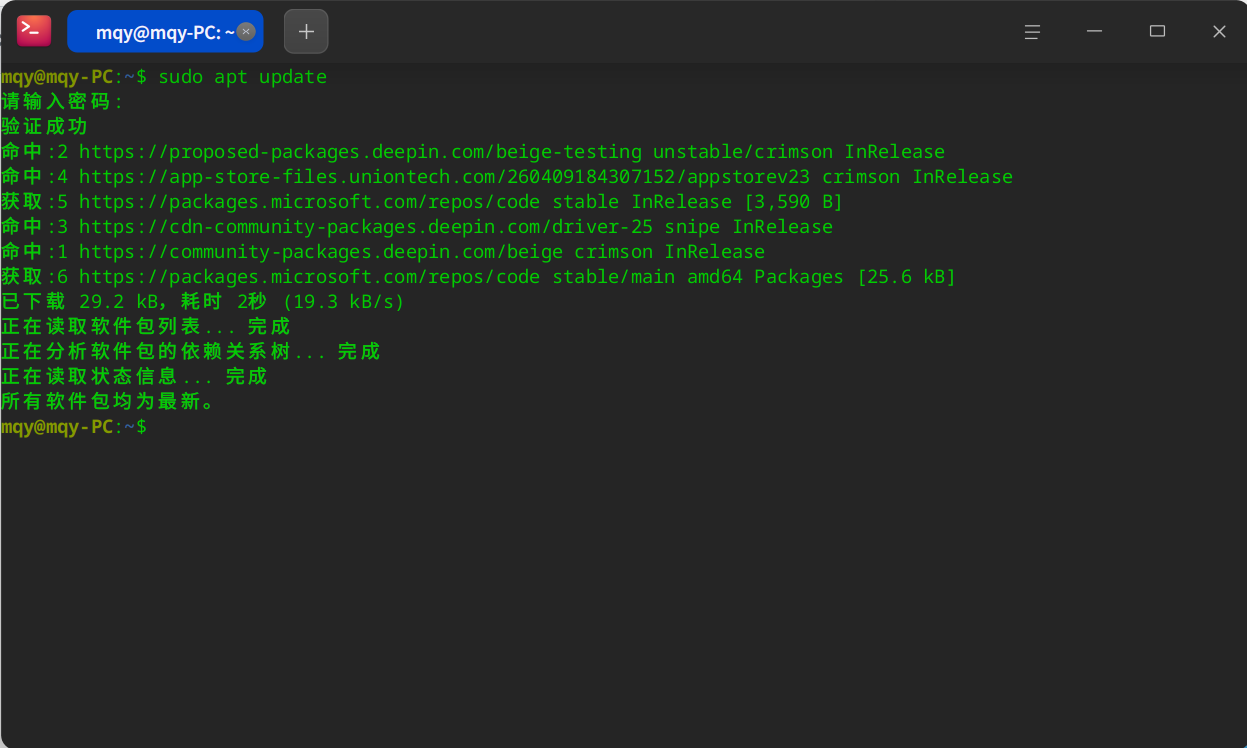Image resolution: width=1247 pixels, height=748 pixels.
Task: Open the hamburger main menu
Action: [1032, 32]
